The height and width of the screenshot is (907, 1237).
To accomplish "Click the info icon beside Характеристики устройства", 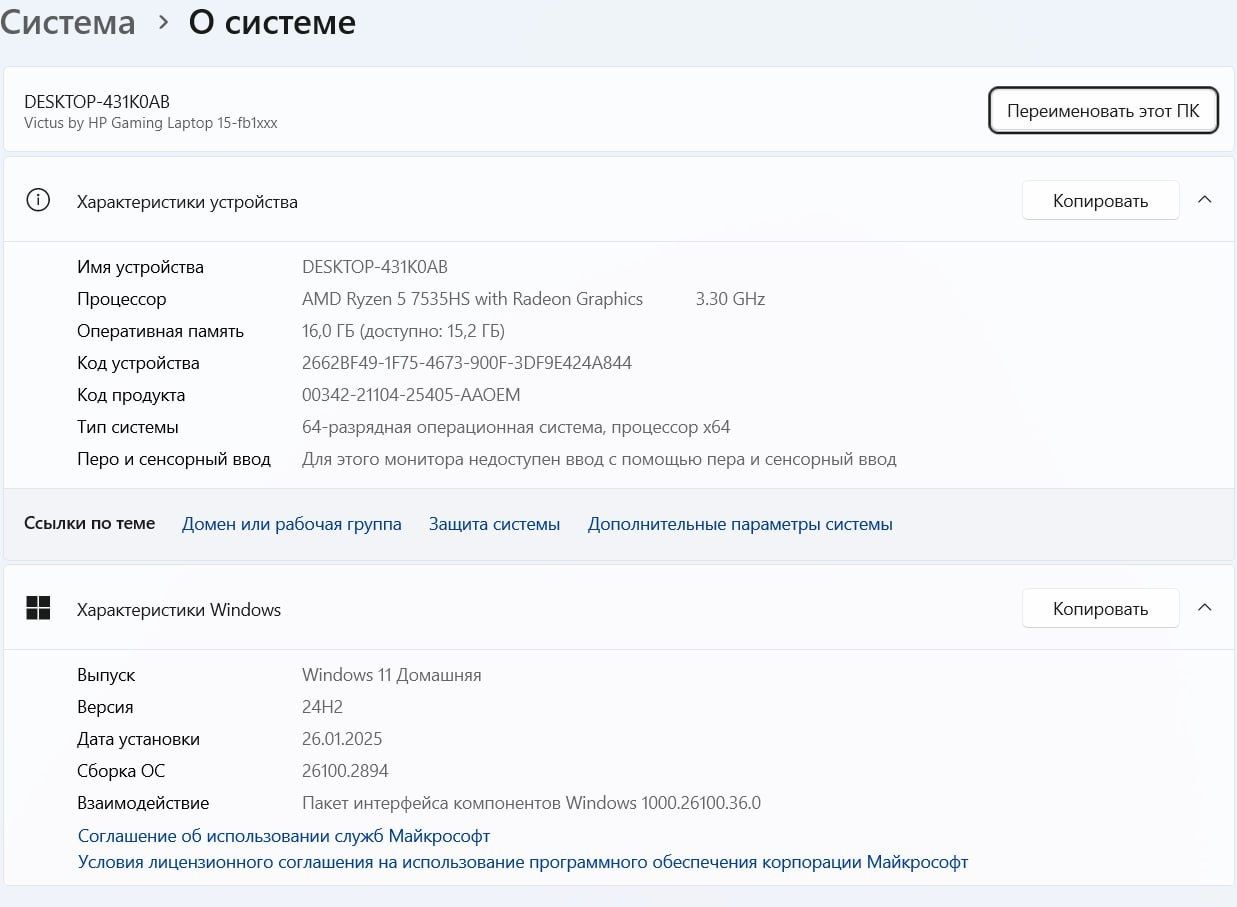I will pos(38,200).
